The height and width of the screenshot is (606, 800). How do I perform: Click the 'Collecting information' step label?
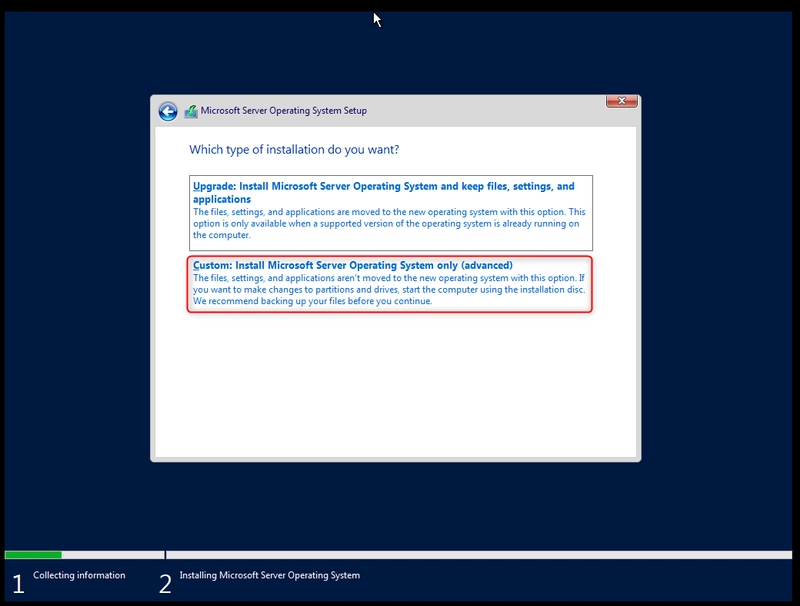click(x=79, y=575)
